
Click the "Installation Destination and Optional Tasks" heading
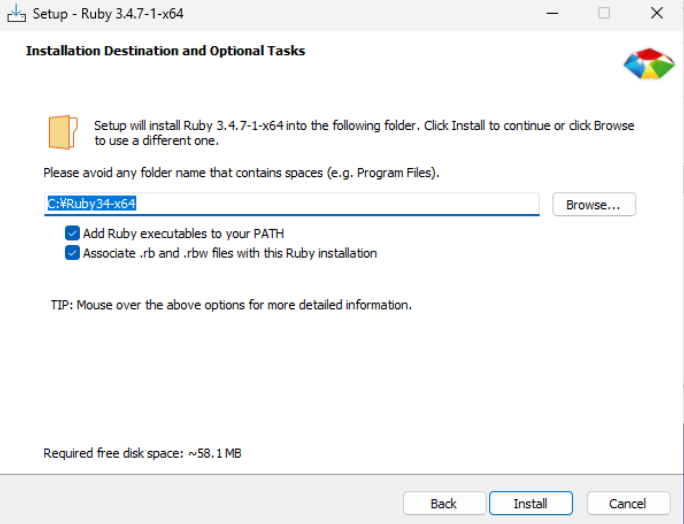[x=165, y=50]
